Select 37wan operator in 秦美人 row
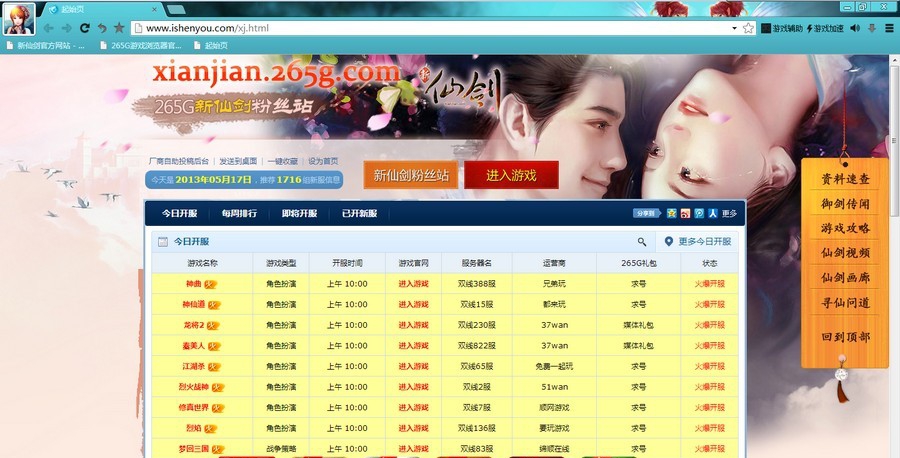The width and height of the screenshot is (900, 458). (x=554, y=346)
